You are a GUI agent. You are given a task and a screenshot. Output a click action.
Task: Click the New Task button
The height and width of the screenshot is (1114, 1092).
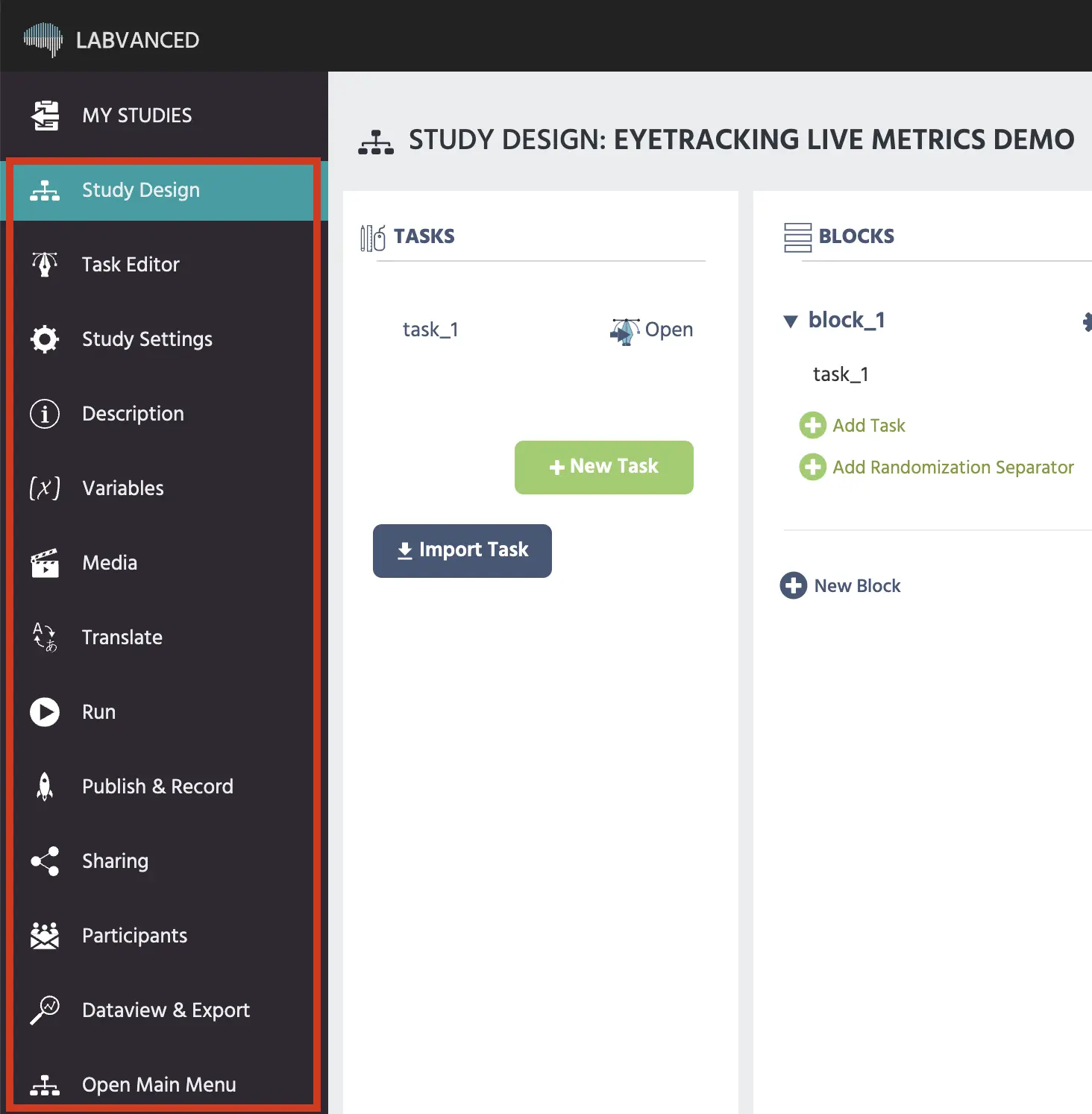603,467
